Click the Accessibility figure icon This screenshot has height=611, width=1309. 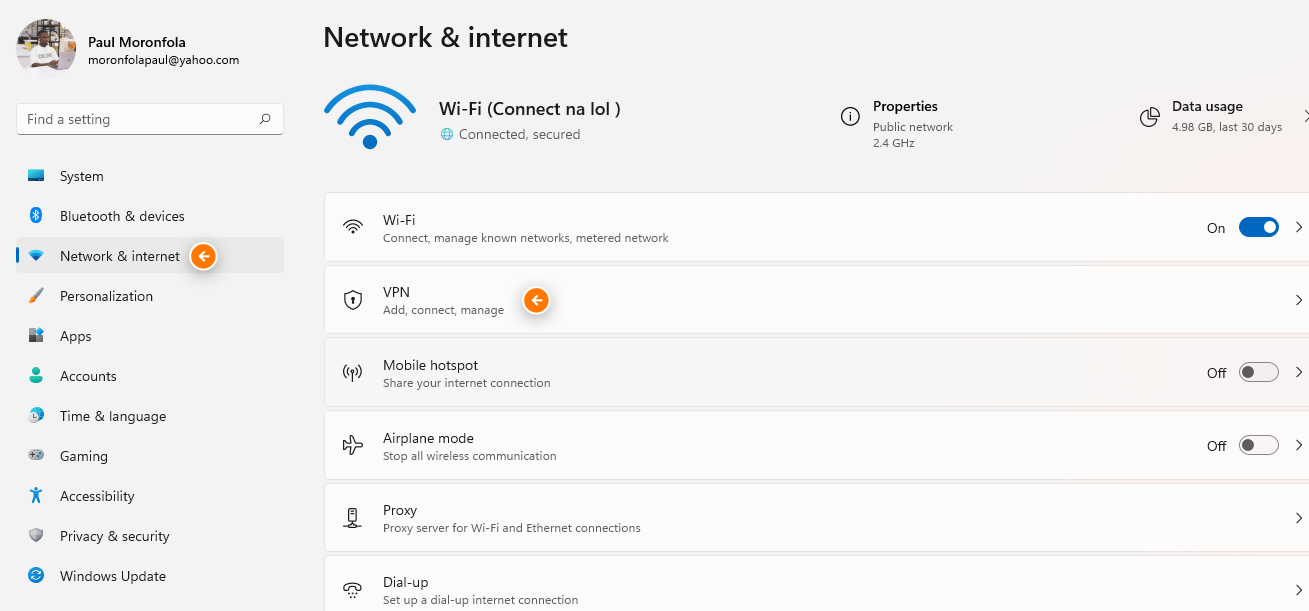pyautogui.click(x=36, y=496)
